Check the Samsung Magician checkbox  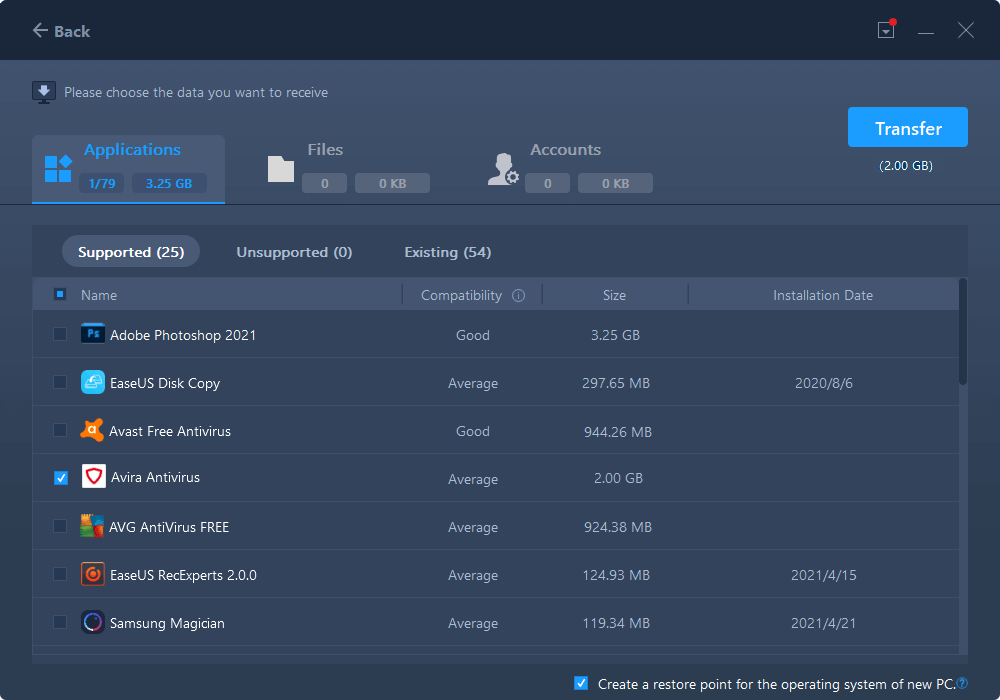pyautogui.click(x=60, y=622)
